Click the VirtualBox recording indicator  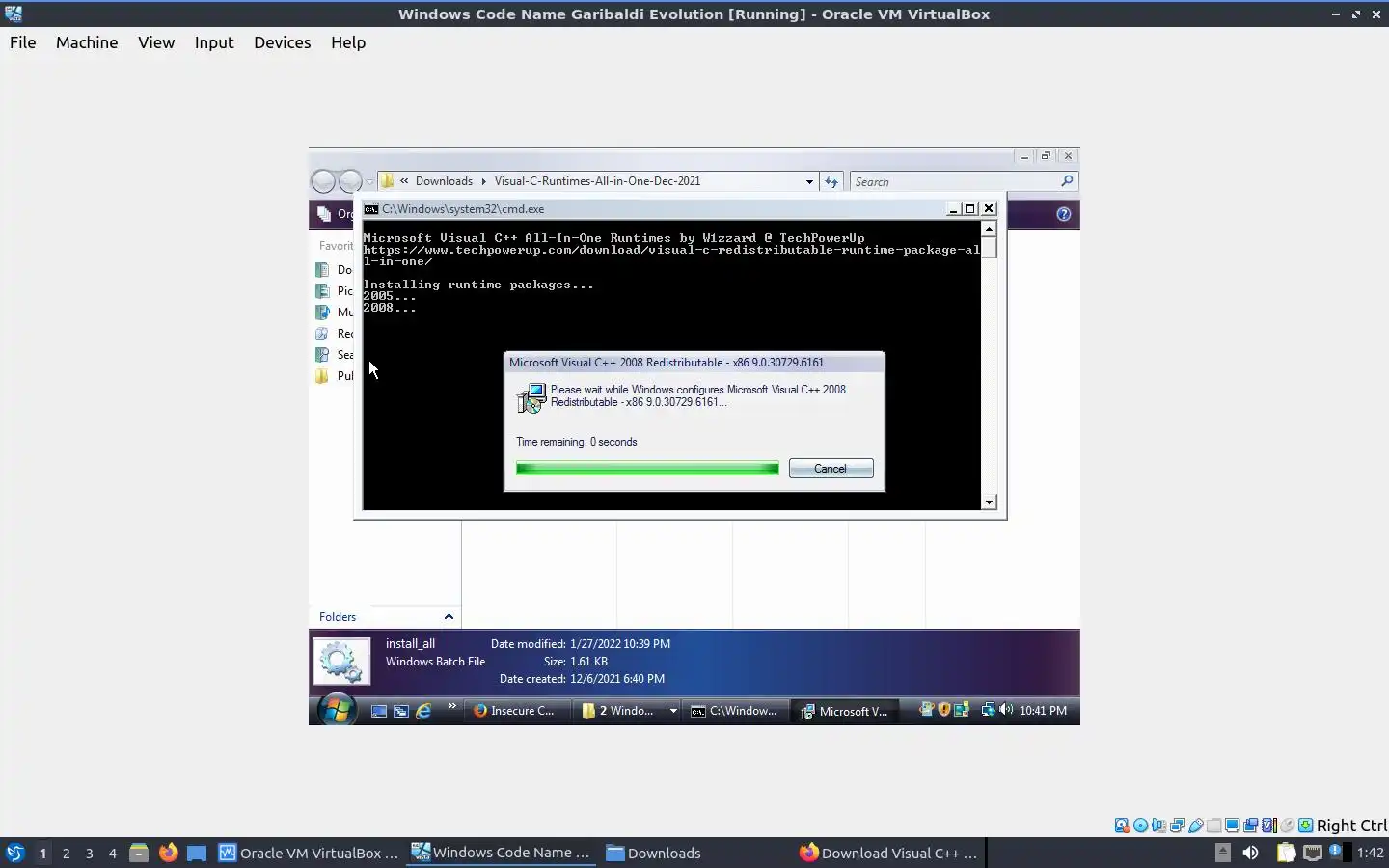pyautogui.click(x=1250, y=826)
